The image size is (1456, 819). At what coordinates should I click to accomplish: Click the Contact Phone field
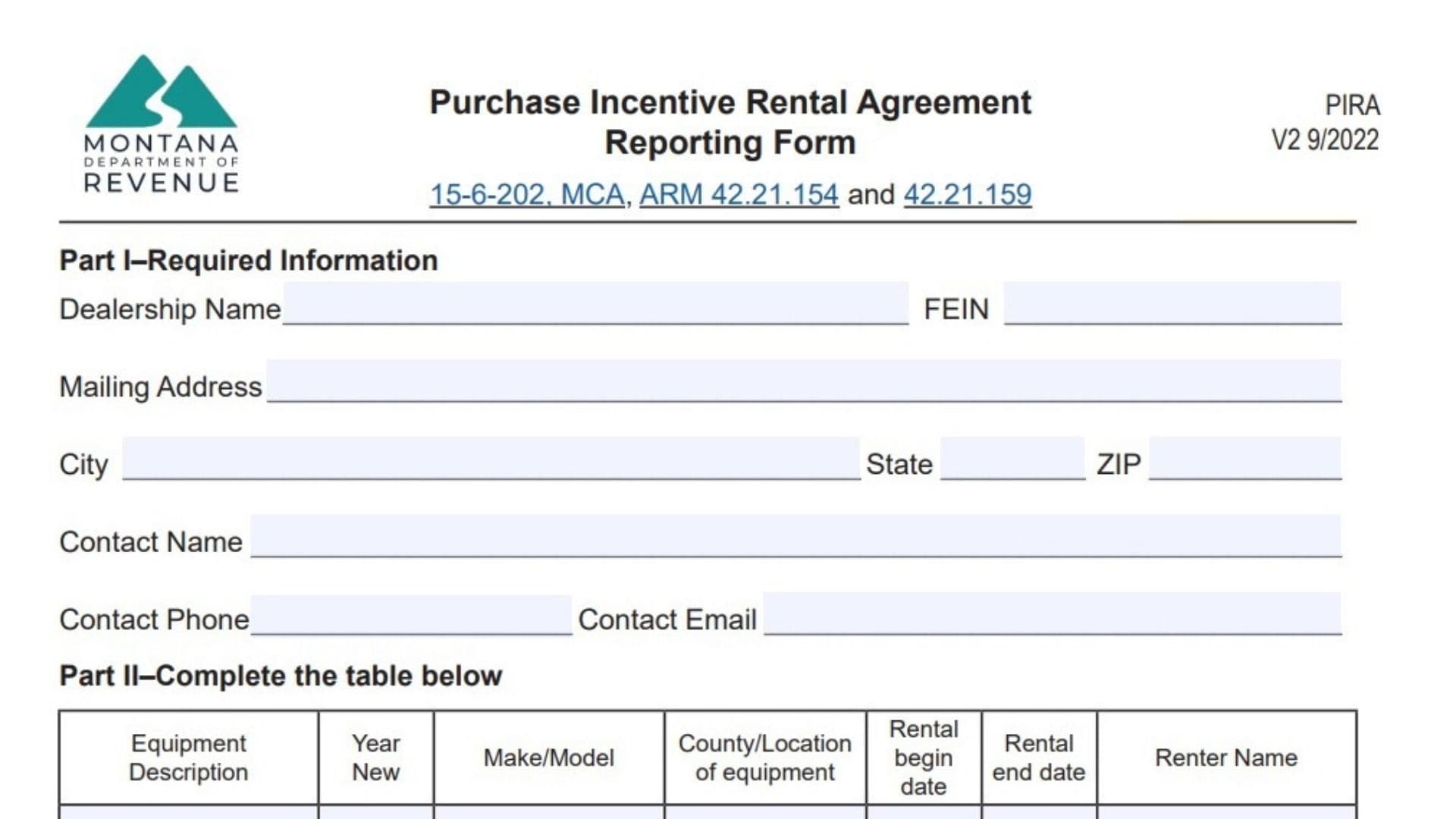point(411,615)
